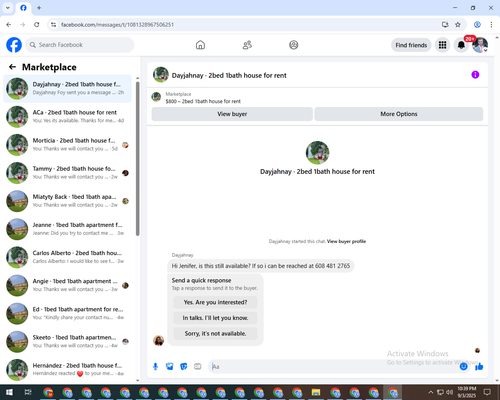Image resolution: width=500 pixels, height=400 pixels.
Task: Open a new browser tab
Action: (x=39, y=8)
